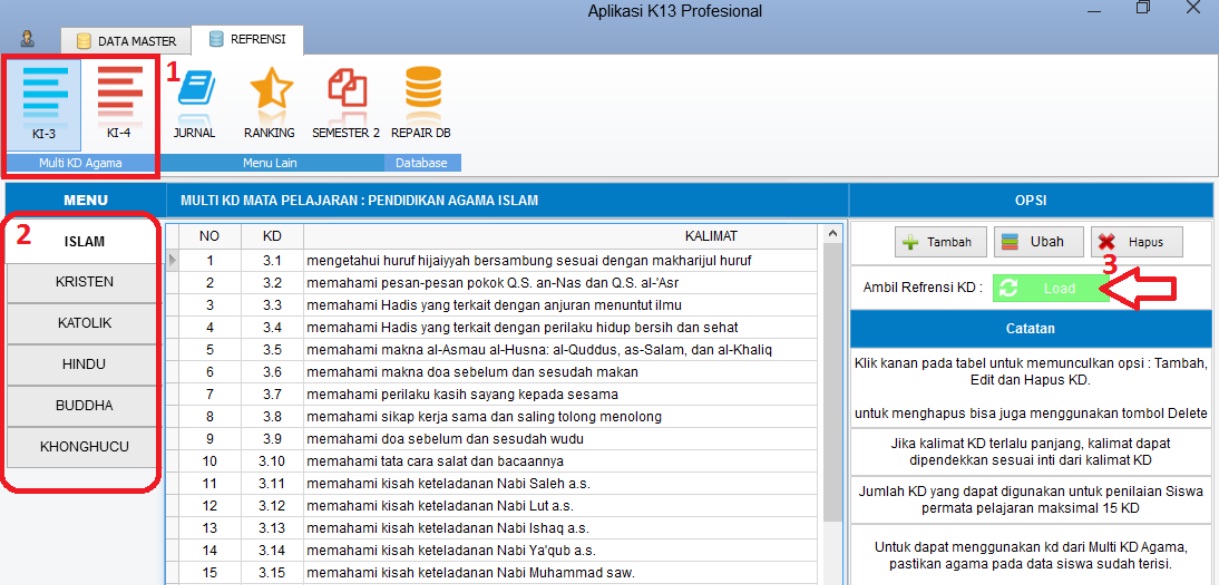Image resolution: width=1219 pixels, height=585 pixels.
Task: Switch to the Data Master tab
Action: coord(126,41)
